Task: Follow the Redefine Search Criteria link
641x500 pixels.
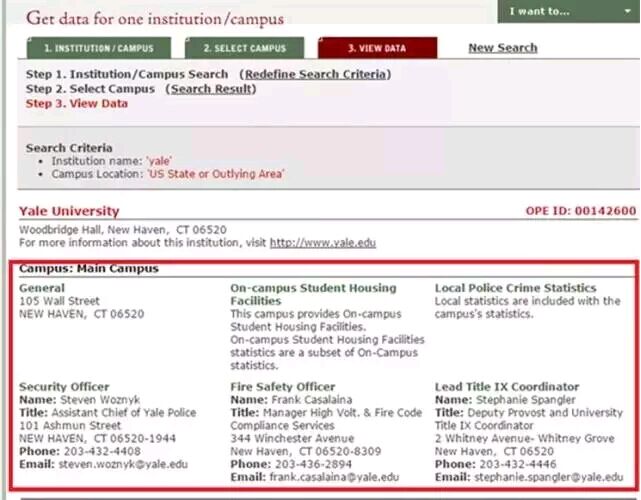Action: coord(315,74)
